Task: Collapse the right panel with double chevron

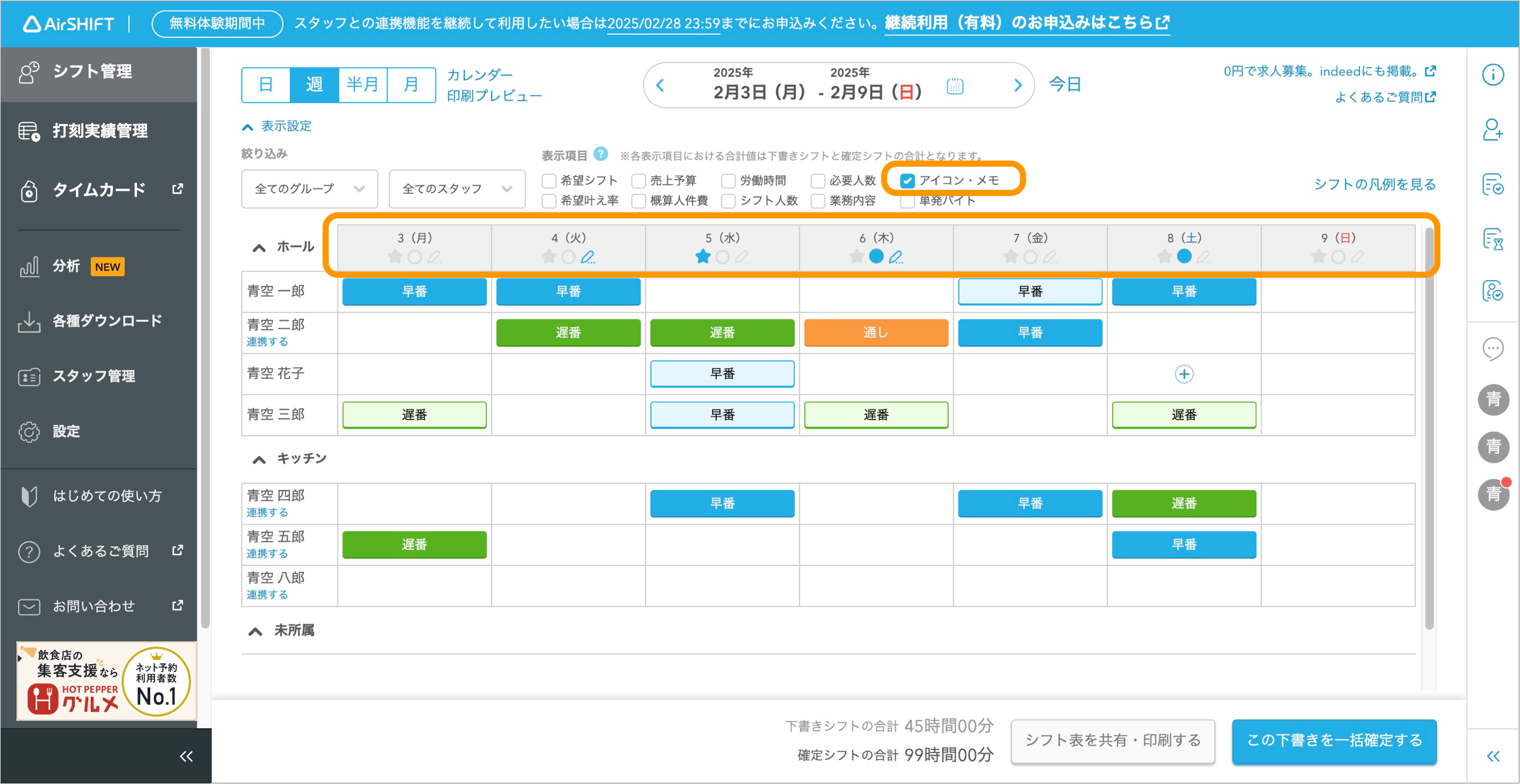Action: point(1493,756)
